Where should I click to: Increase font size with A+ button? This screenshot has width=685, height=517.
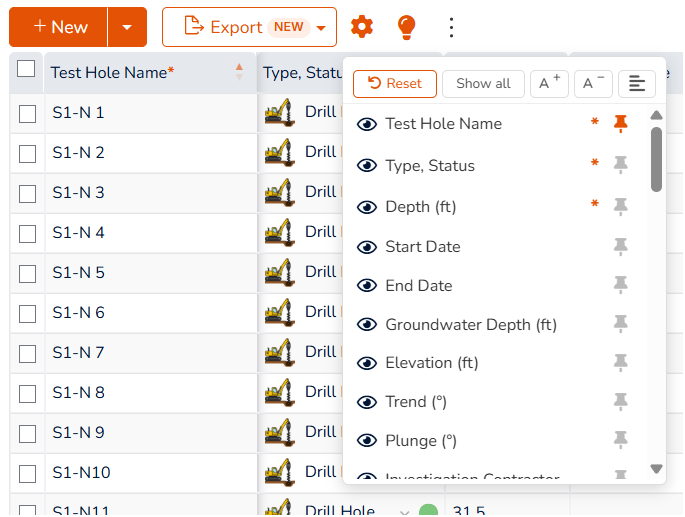[549, 83]
